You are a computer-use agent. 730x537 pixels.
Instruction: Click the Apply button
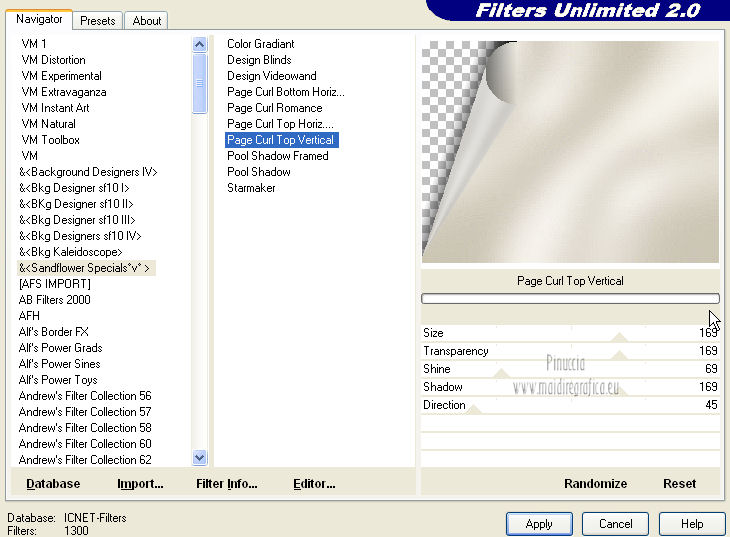(539, 524)
